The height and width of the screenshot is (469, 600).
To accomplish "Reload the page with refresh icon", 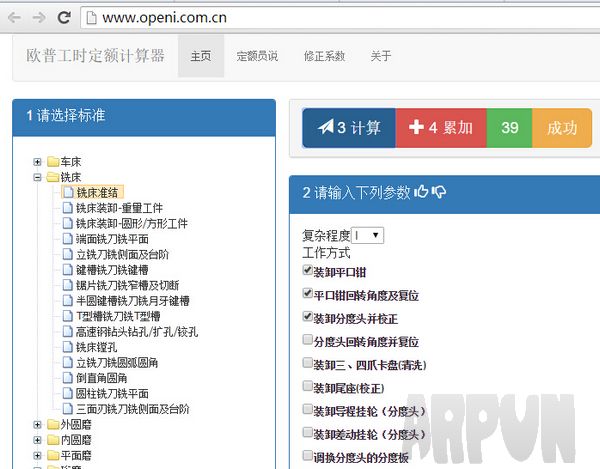I will tap(64, 17).
